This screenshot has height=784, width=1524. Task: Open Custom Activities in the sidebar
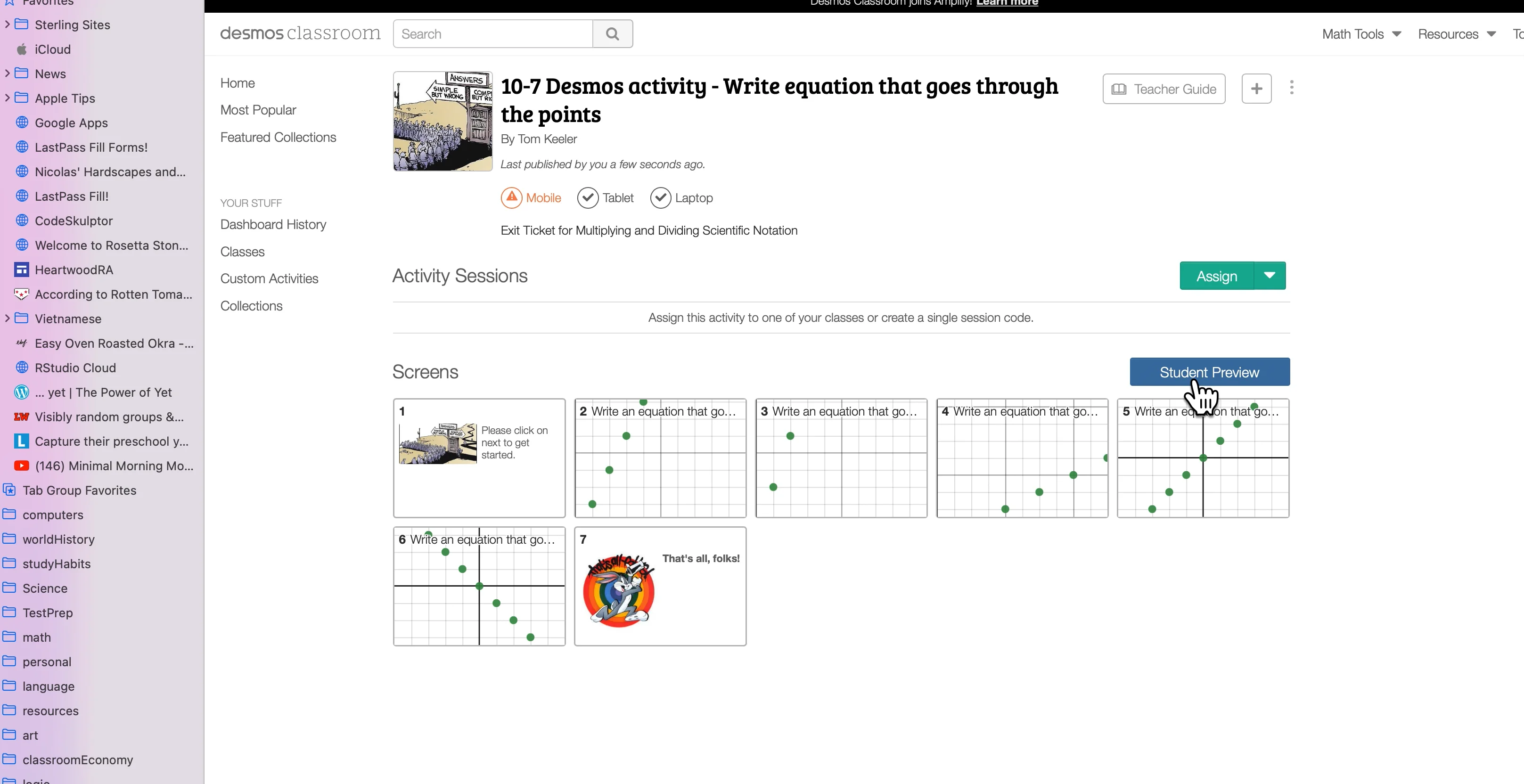click(x=269, y=278)
